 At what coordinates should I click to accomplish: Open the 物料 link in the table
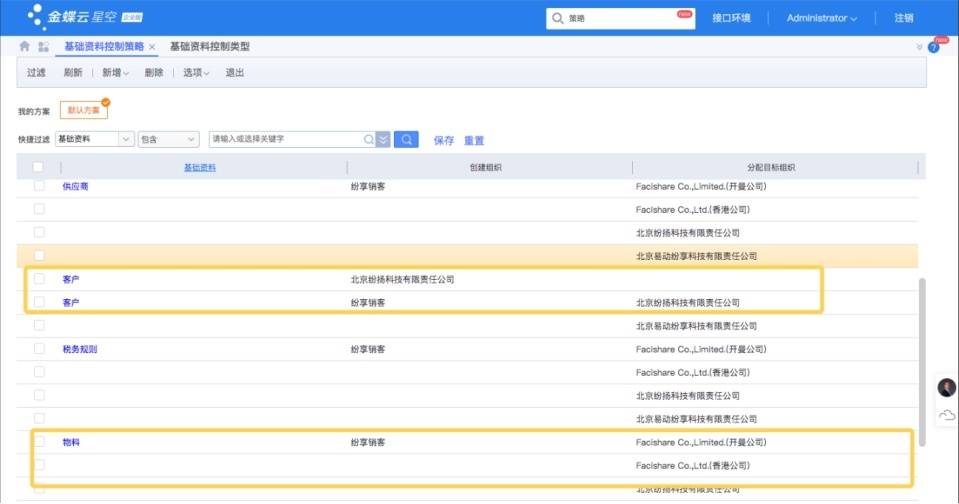click(x=71, y=442)
